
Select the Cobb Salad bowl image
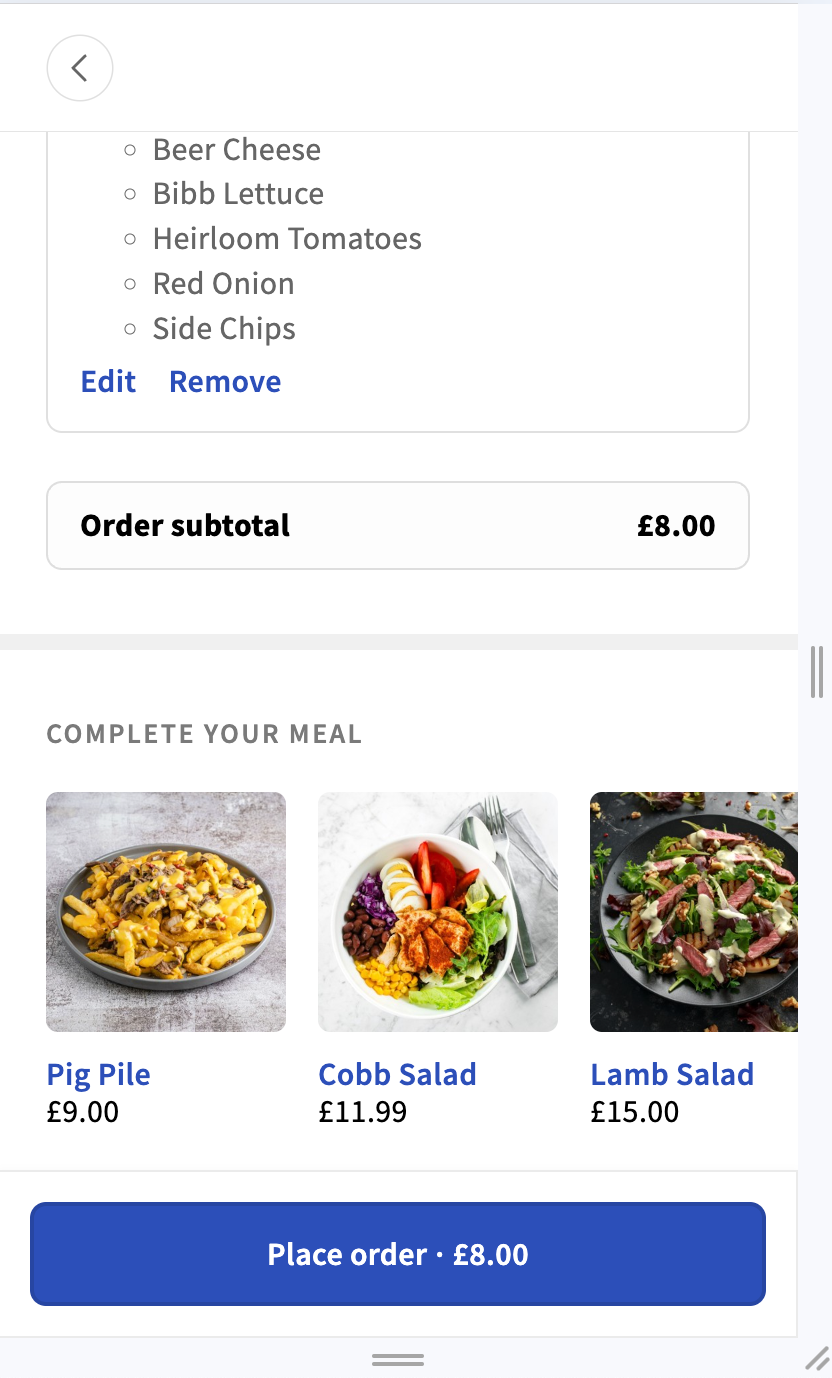pos(438,912)
